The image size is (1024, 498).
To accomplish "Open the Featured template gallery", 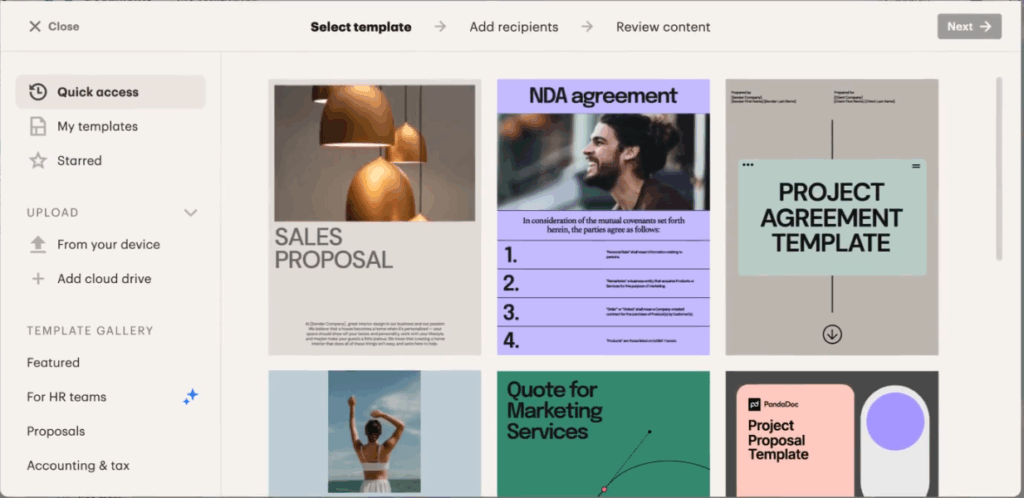I will 53,362.
